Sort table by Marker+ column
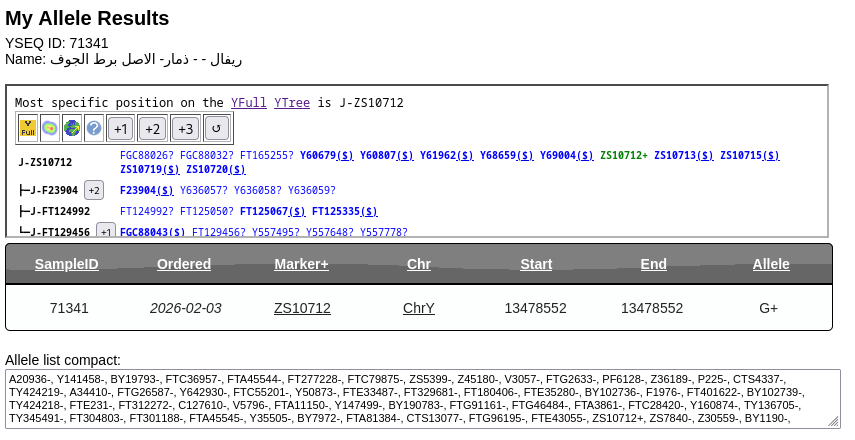The image size is (855, 440). pyautogui.click(x=302, y=264)
